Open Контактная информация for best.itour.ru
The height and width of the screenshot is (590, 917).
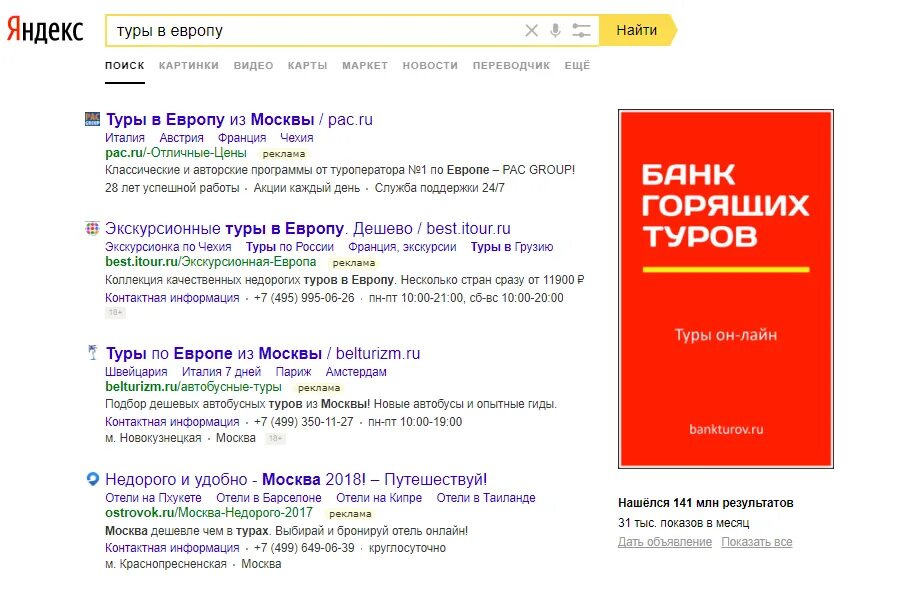pos(173,298)
